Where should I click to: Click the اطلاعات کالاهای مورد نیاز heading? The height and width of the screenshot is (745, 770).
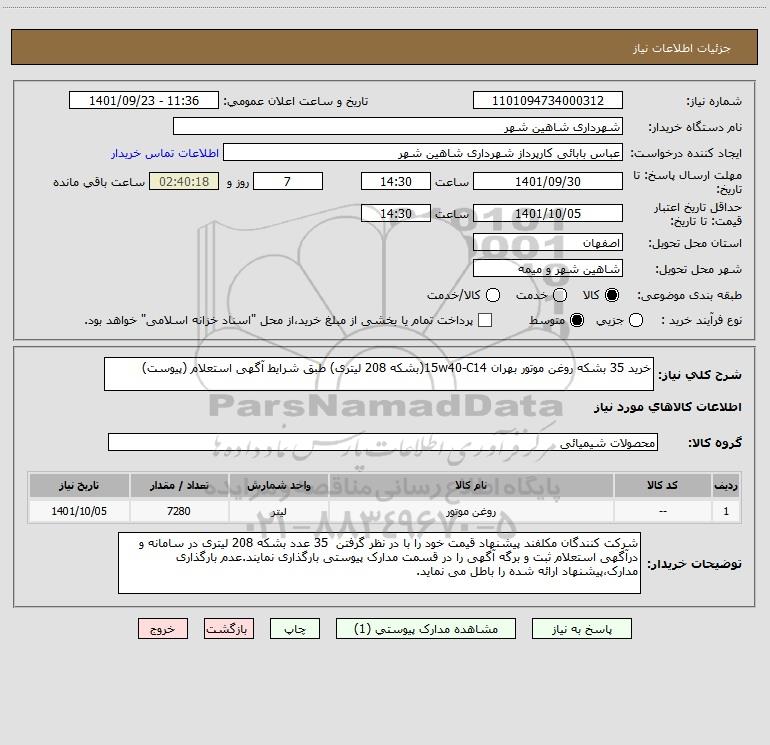pos(668,407)
